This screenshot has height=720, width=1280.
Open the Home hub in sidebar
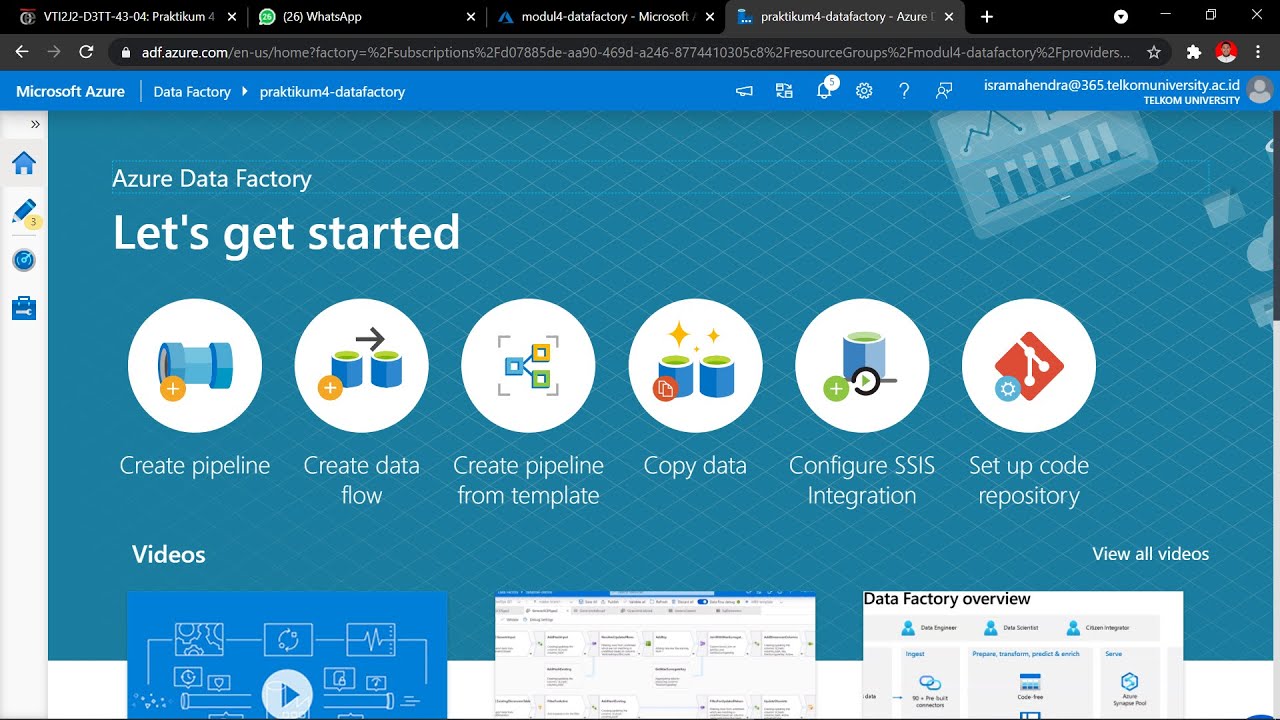24,163
